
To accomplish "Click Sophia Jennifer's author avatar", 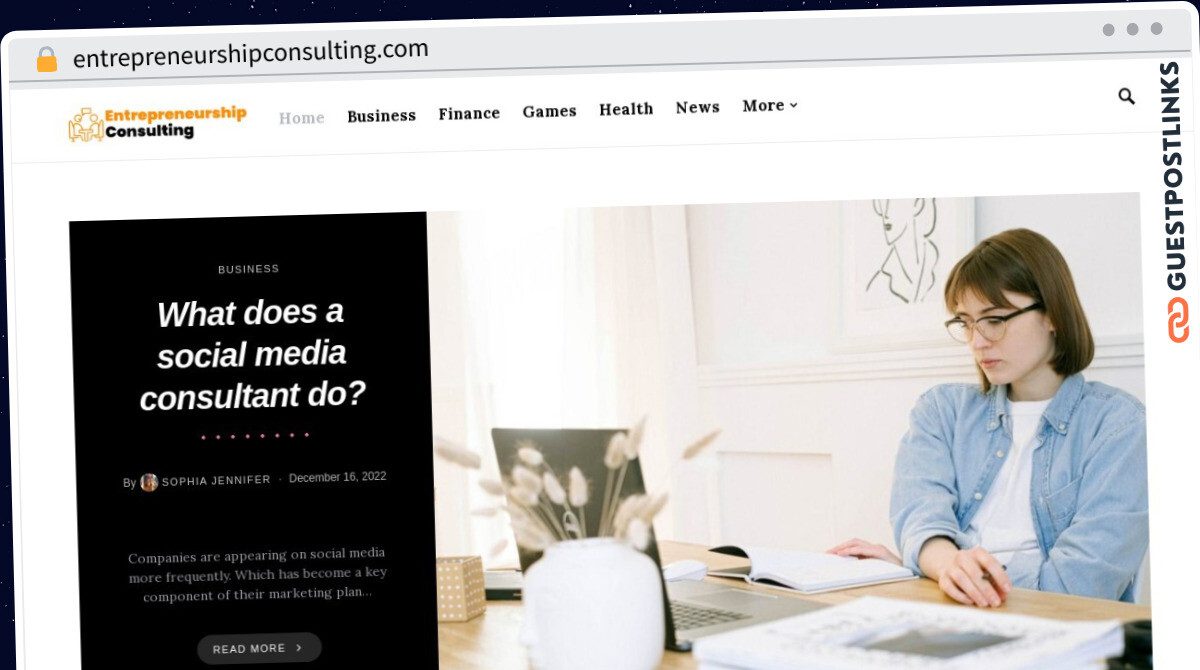I will (149, 482).
